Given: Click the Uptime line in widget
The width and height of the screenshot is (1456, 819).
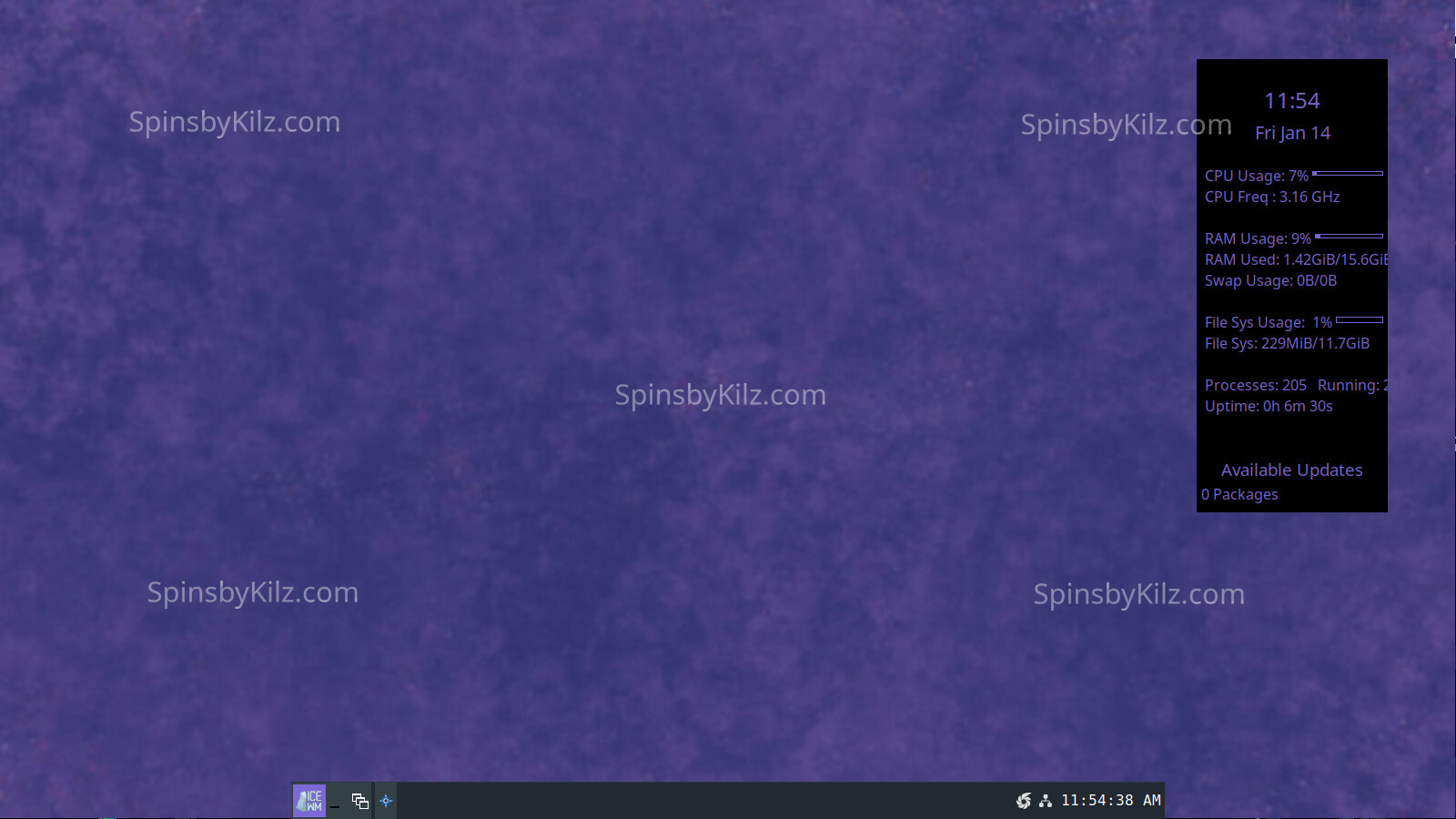Looking at the screenshot, I should pos(1269,407).
